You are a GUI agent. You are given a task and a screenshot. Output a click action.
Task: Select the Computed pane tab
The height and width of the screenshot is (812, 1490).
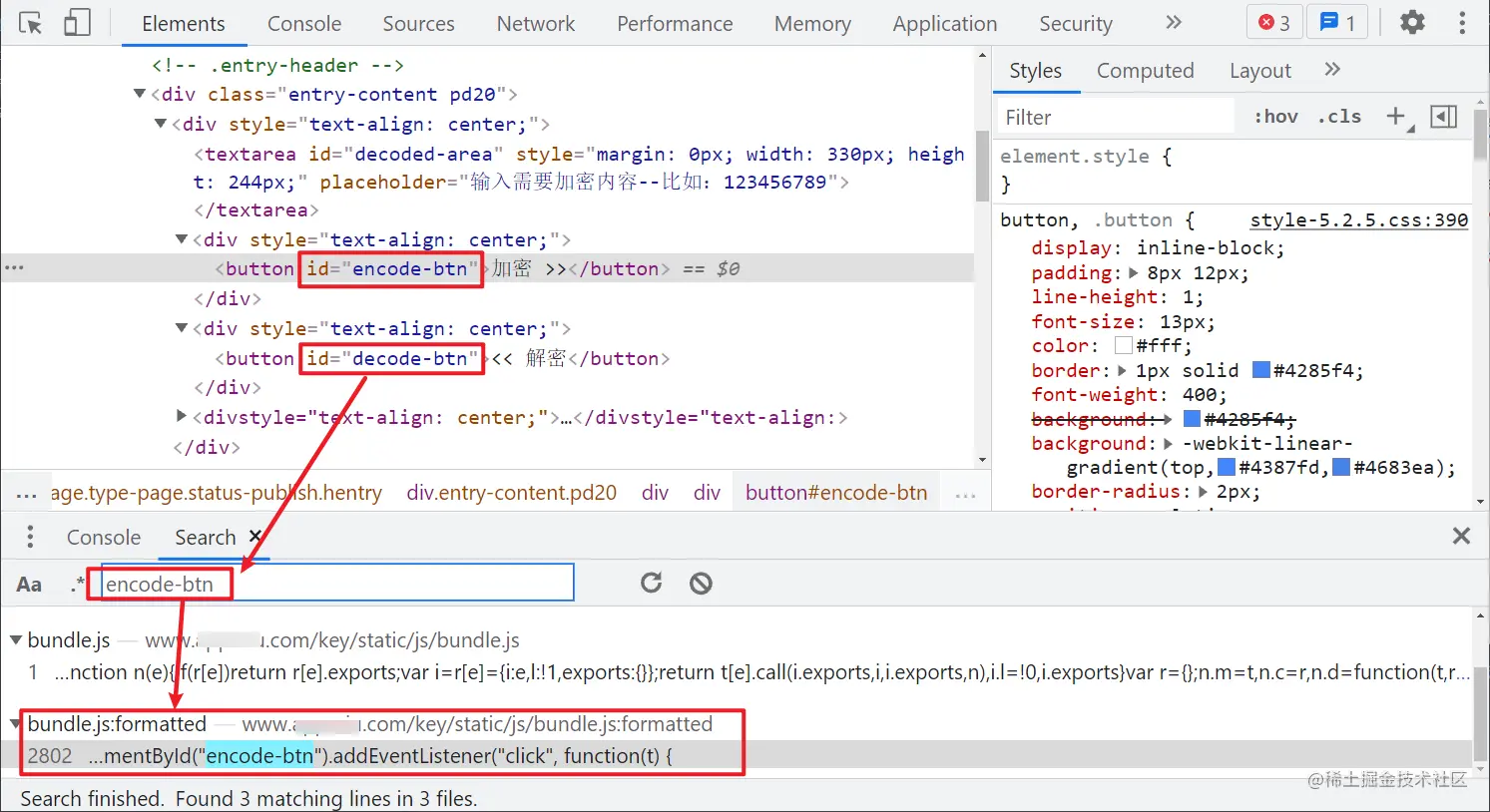point(1145,71)
